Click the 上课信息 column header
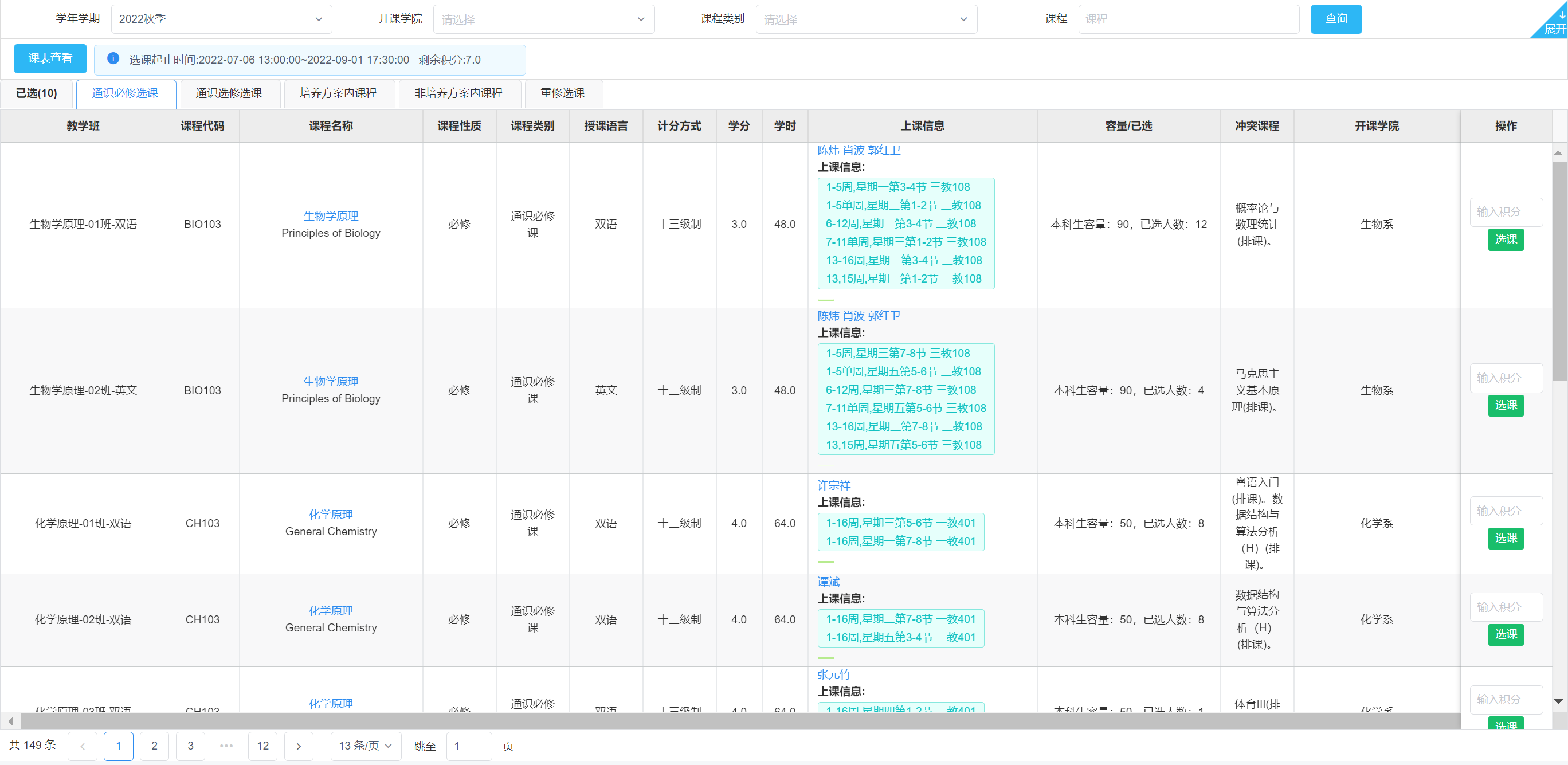 click(922, 126)
